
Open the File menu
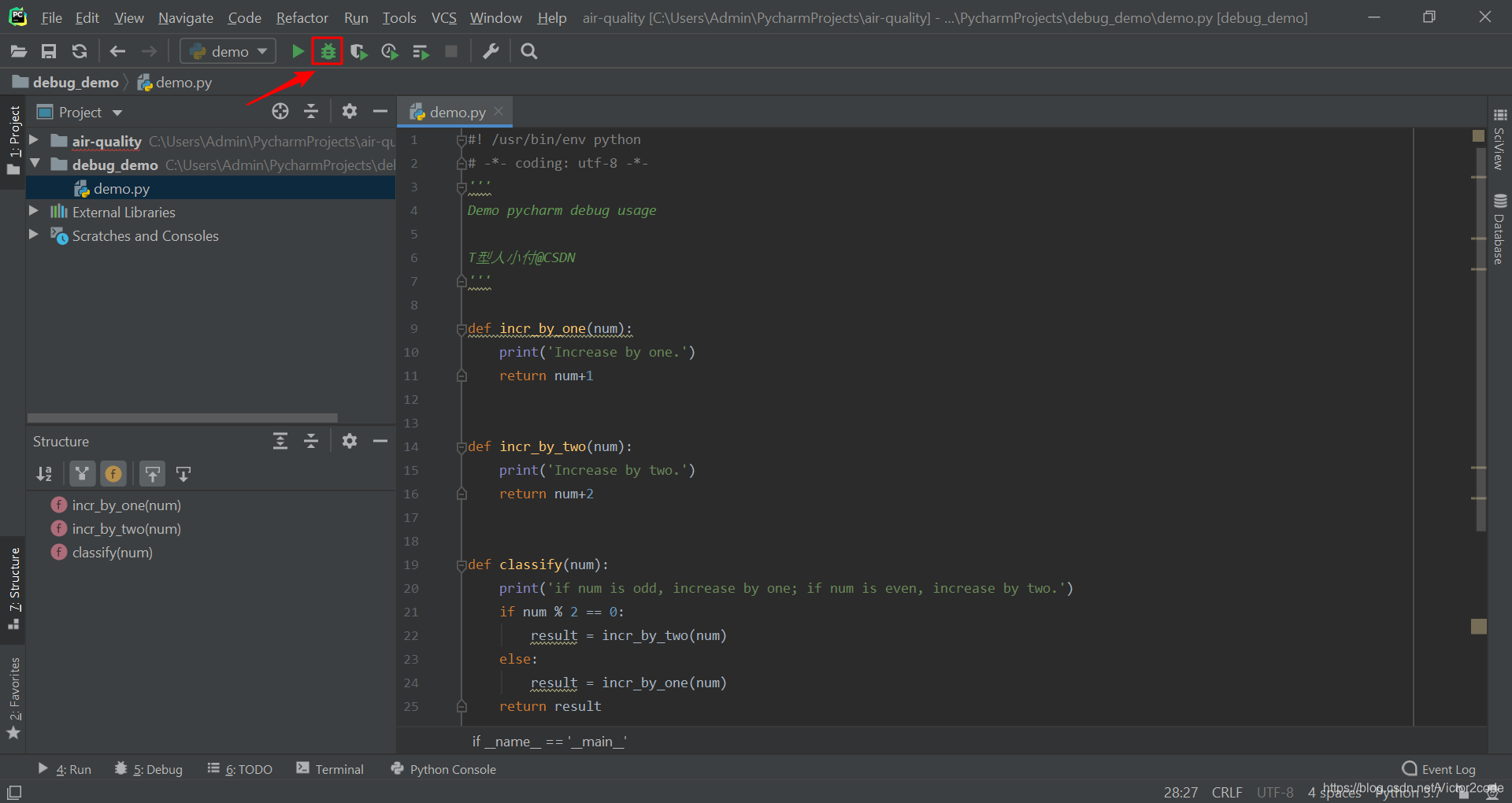tap(52, 17)
